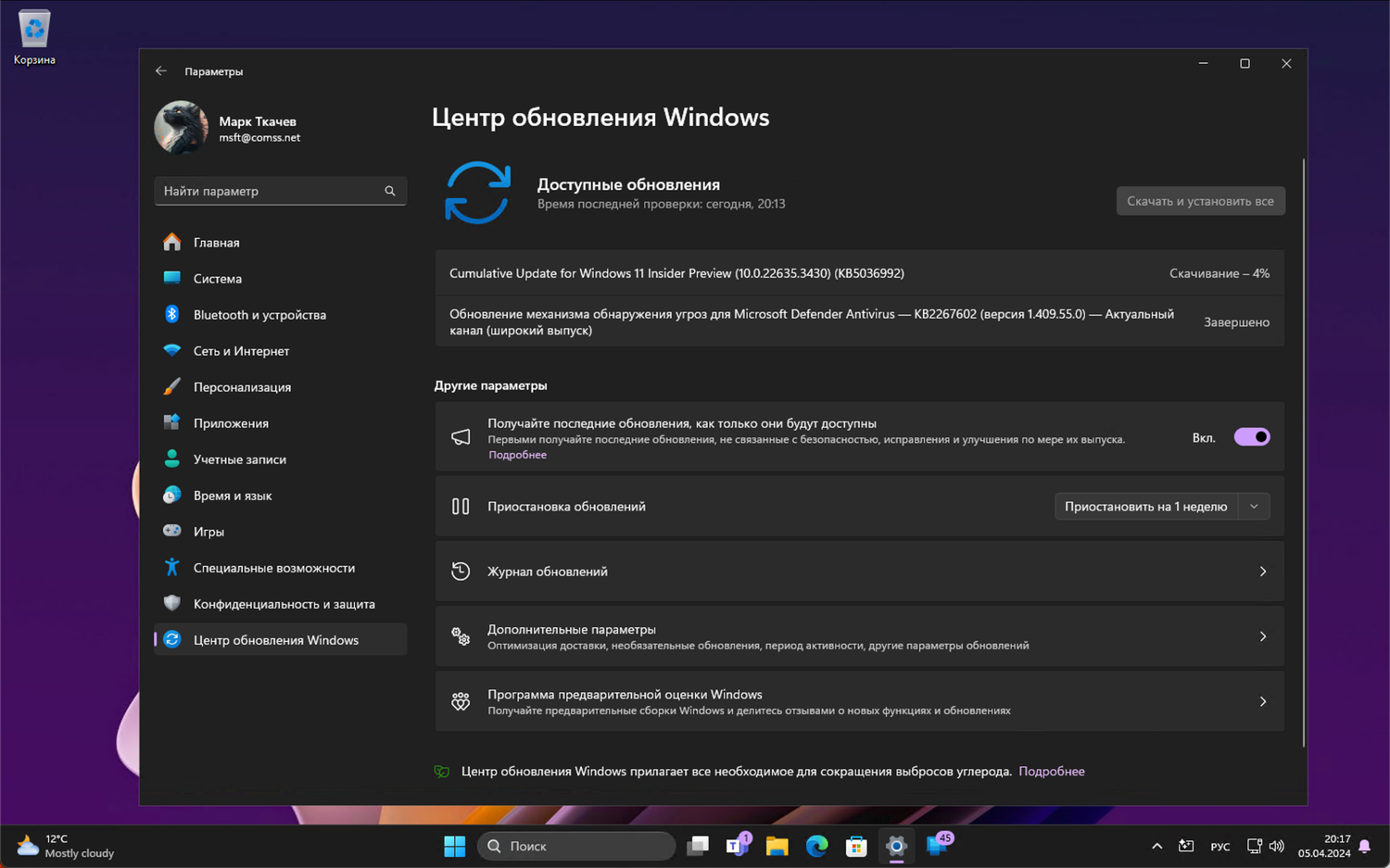Screen dimensions: 1390x868
Task: Select Система in the sidebar
Action: click(280, 278)
